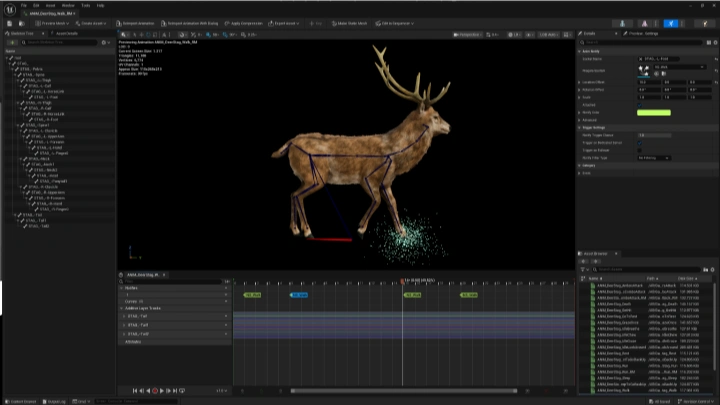Collapse Additive Layer Tracks group
720x405 pixels.
click(122, 308)
